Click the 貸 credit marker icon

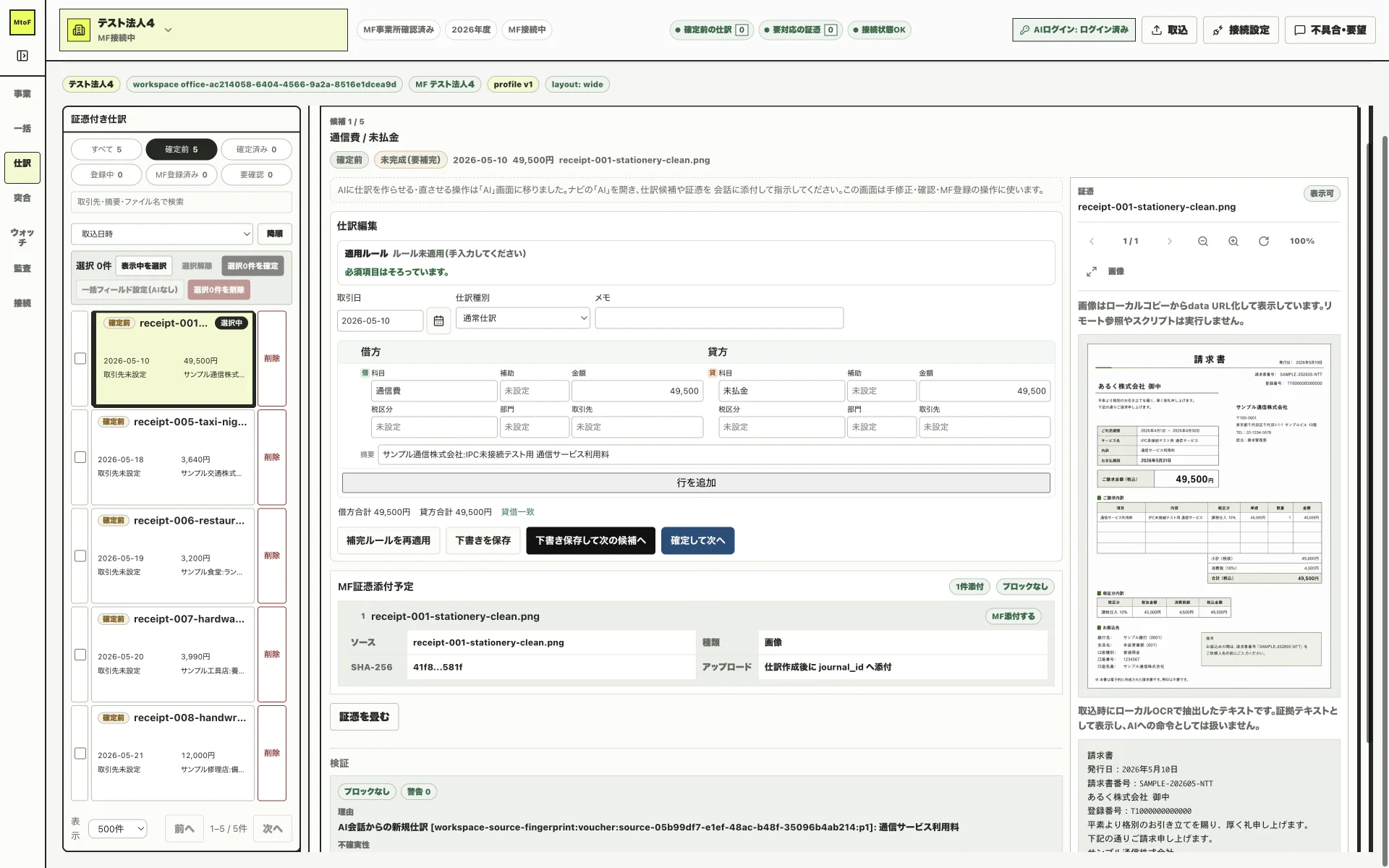pos(712,373)
